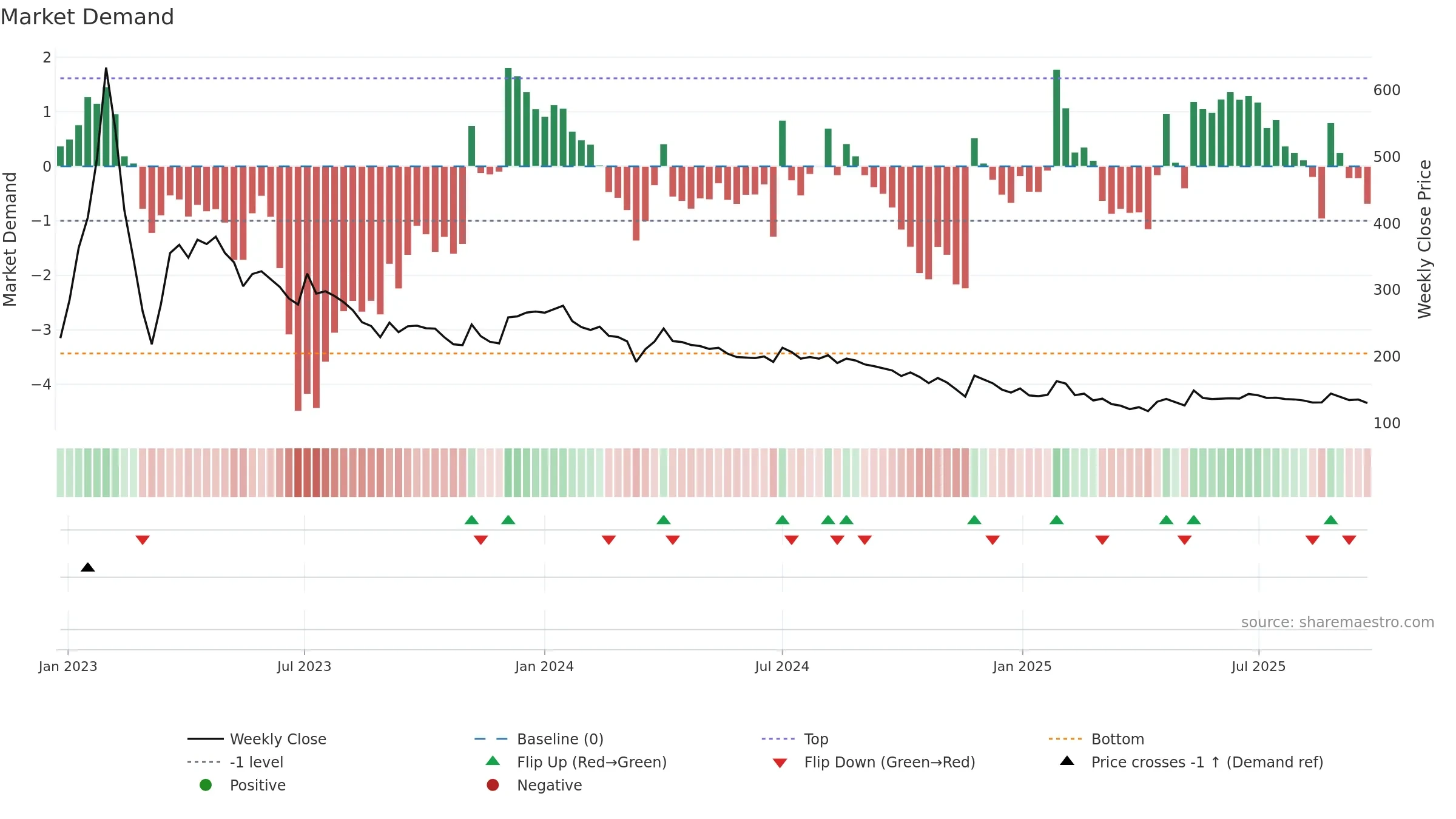Click the 'Jul 2023' x-axis label
The image size is (1456, 819).
coord(304,666)
